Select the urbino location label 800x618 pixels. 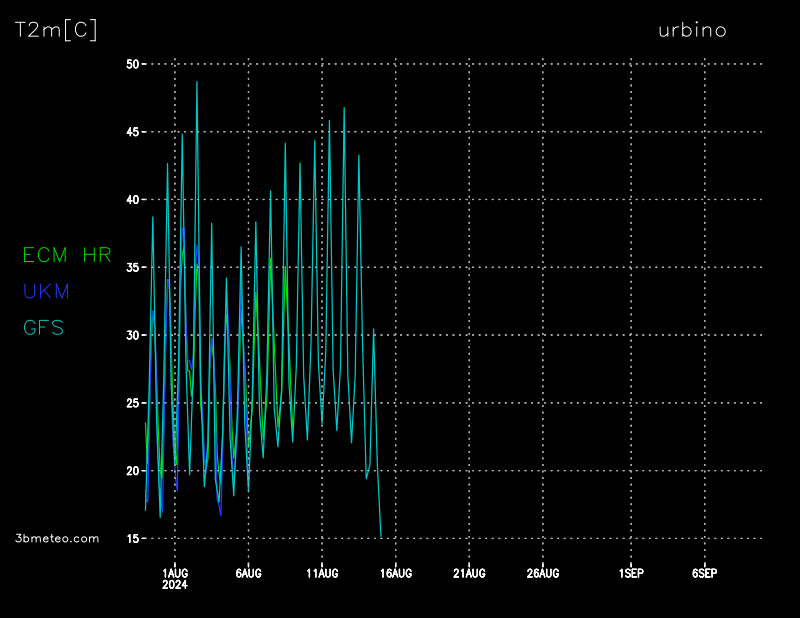[x=692, y=30]
